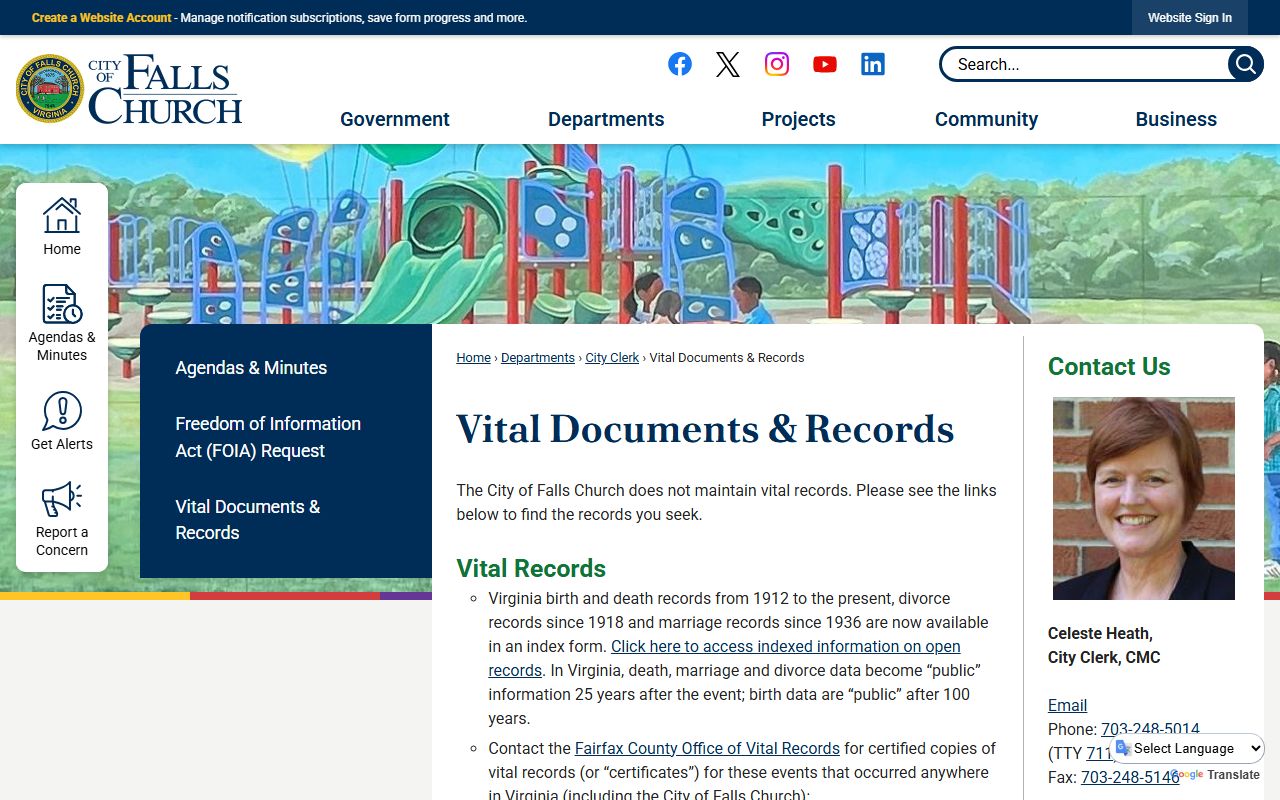Image resolution: width=1280 pixels, height=800 pixels.
Task: Open the LinkedIn icon link
Action: (873, 64)
